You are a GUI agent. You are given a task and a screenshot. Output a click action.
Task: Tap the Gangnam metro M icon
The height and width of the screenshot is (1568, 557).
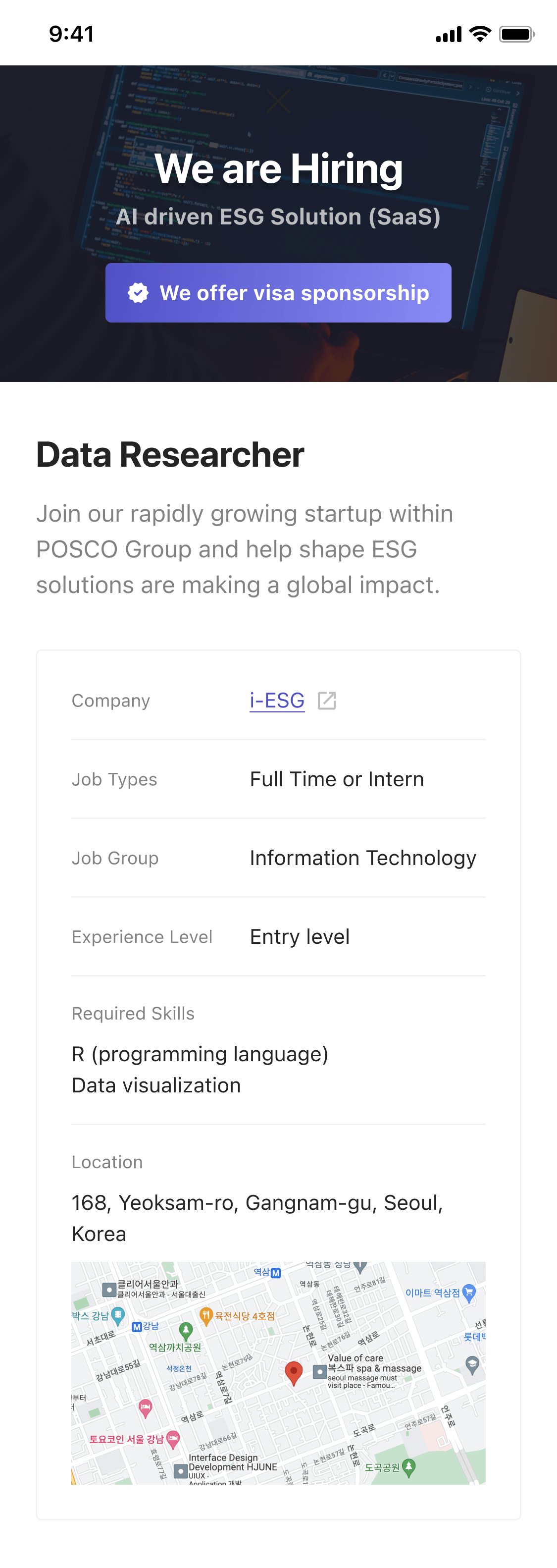(137, 1327)
